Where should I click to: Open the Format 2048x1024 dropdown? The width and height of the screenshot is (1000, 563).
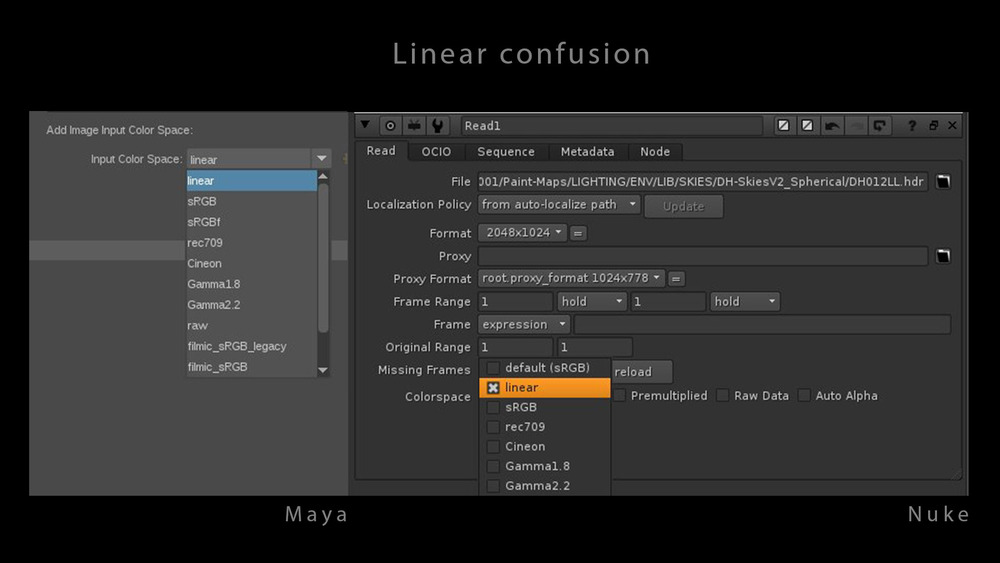522,233
